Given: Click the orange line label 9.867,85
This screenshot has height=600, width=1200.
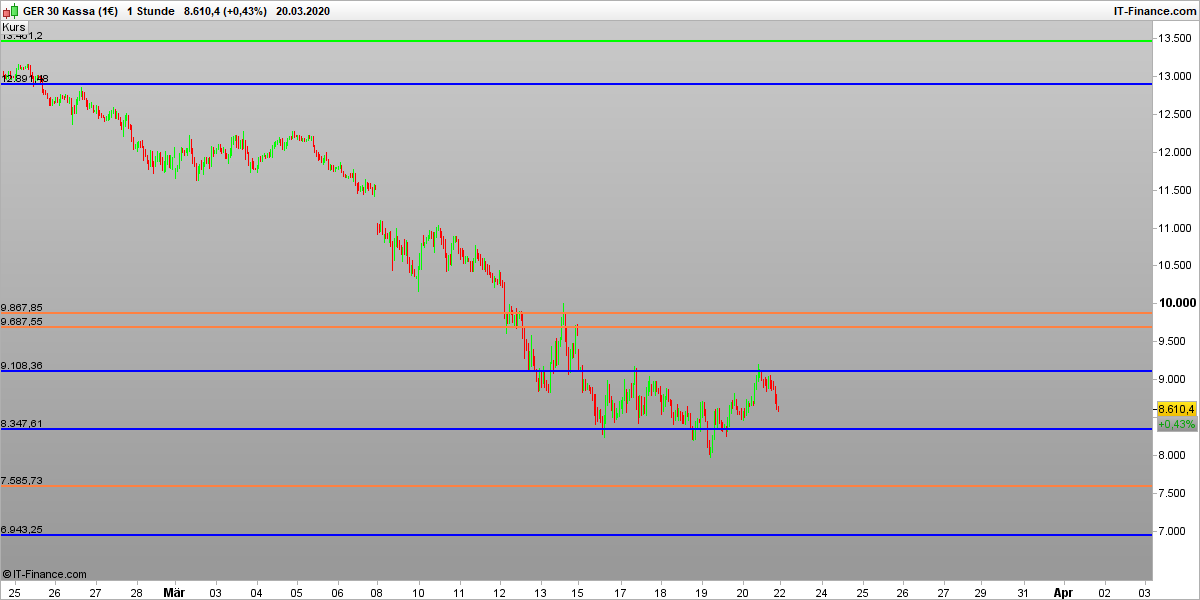Looking at the screenshot, I should (22, 307).
